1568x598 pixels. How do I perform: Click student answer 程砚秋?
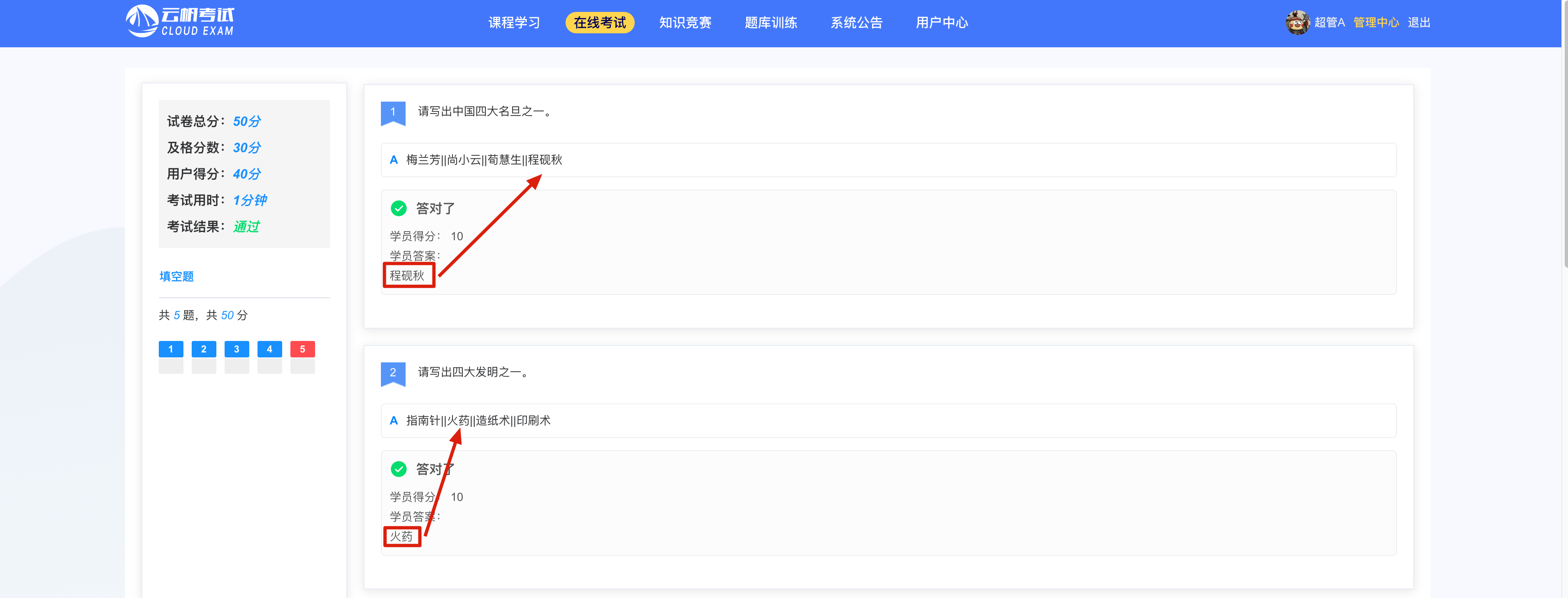[407, 276]
